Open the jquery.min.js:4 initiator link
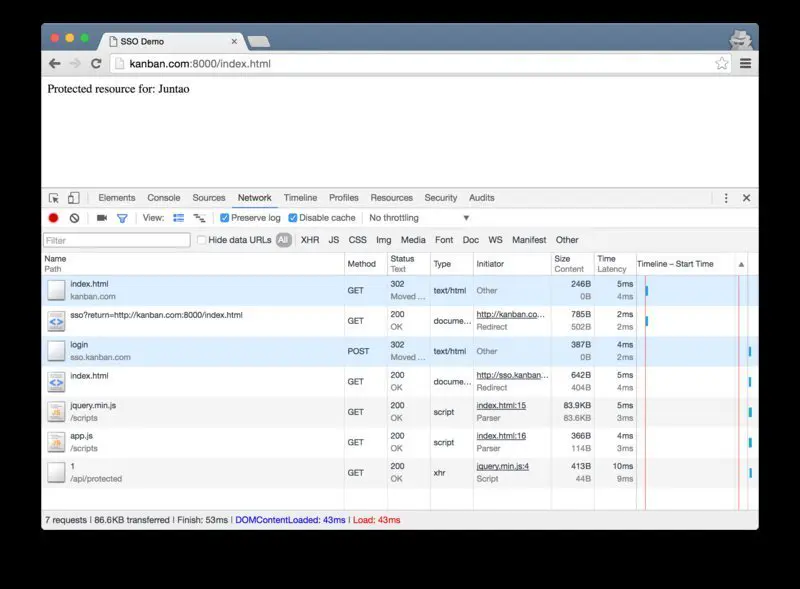 tap(501, 467)
